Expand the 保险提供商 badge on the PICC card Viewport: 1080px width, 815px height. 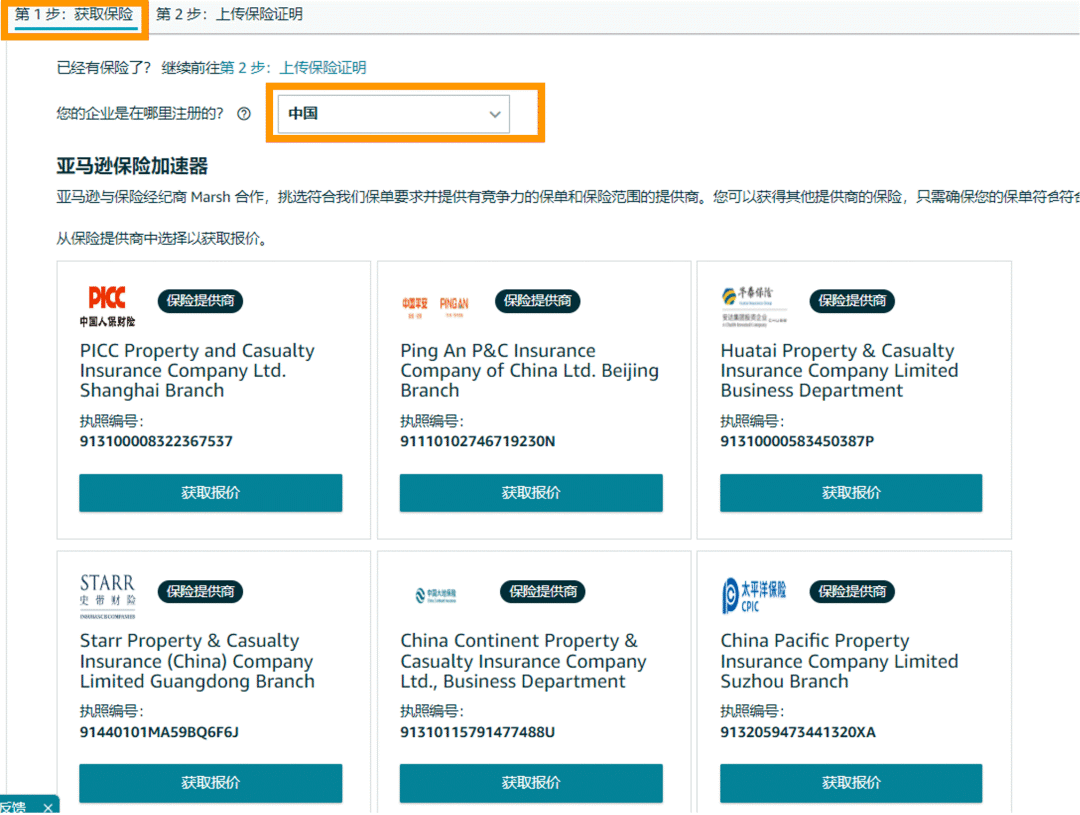pos(199,300)
